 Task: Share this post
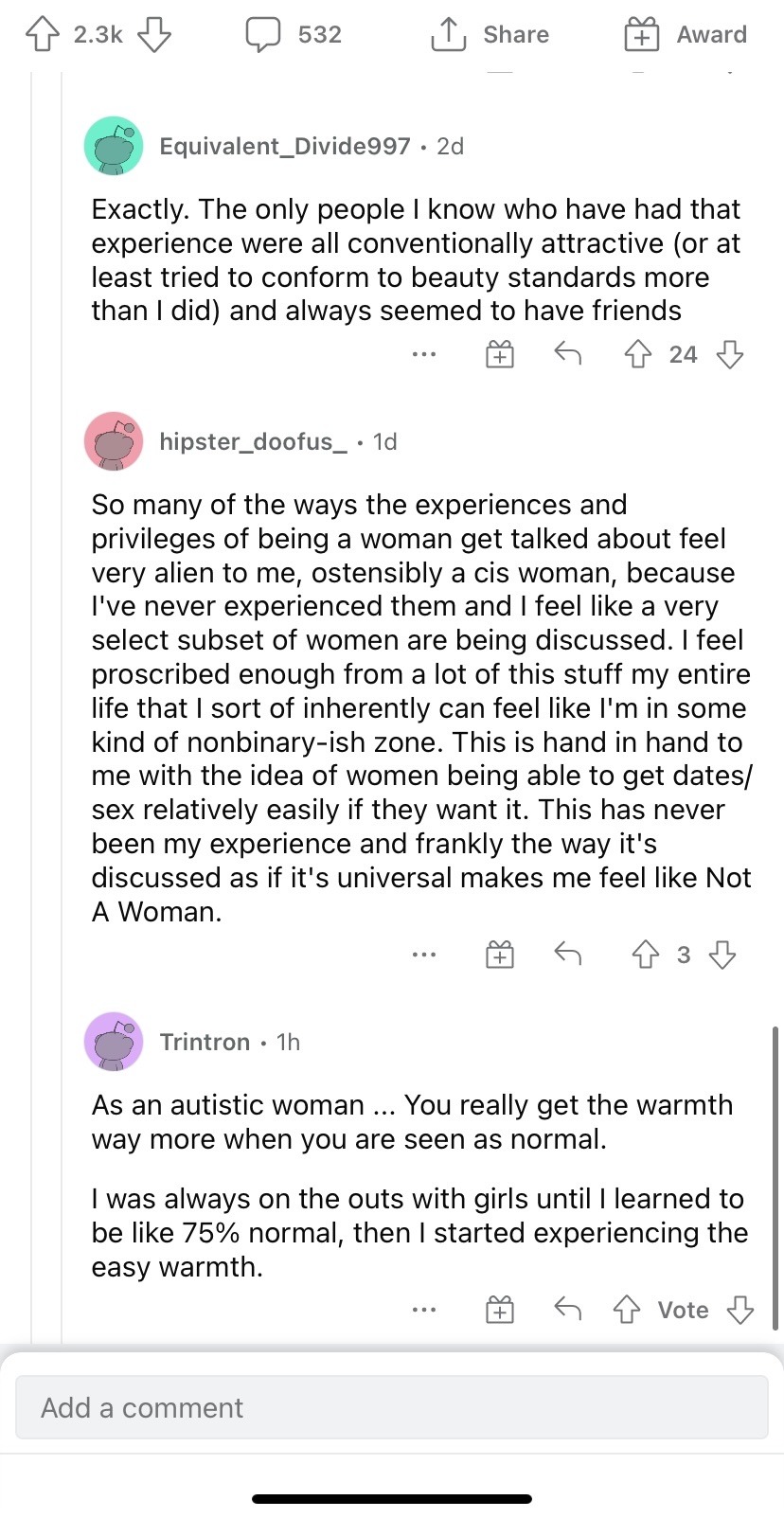click(x=490, y=35)
